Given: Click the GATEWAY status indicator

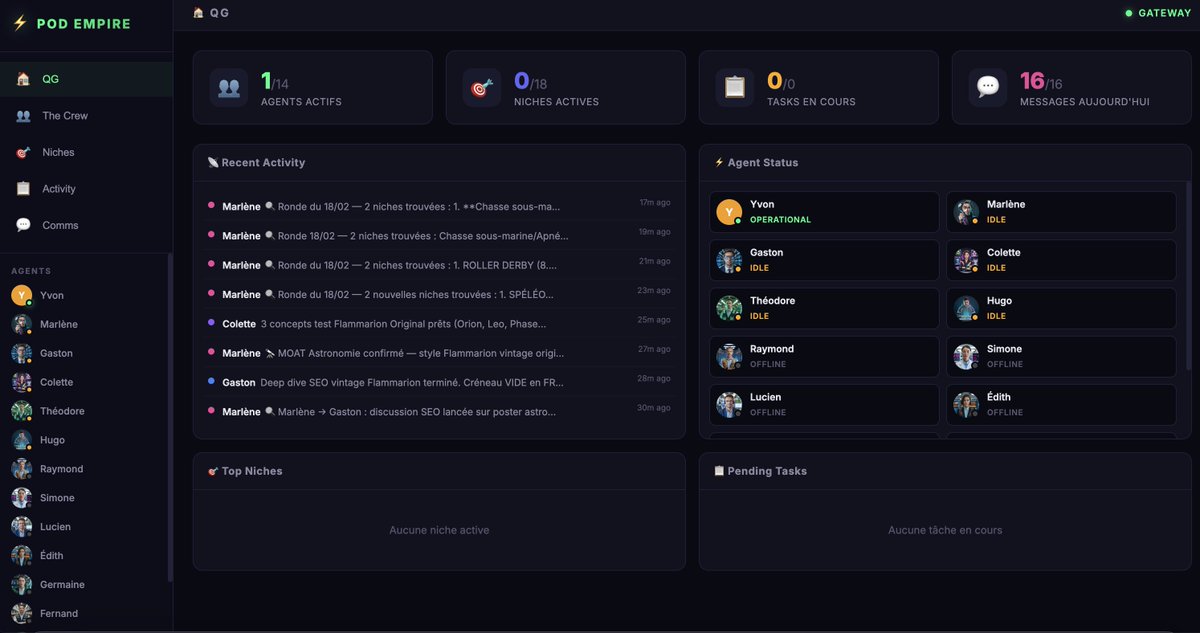Looking at the screenshot, I should (x=1157, y=13).
